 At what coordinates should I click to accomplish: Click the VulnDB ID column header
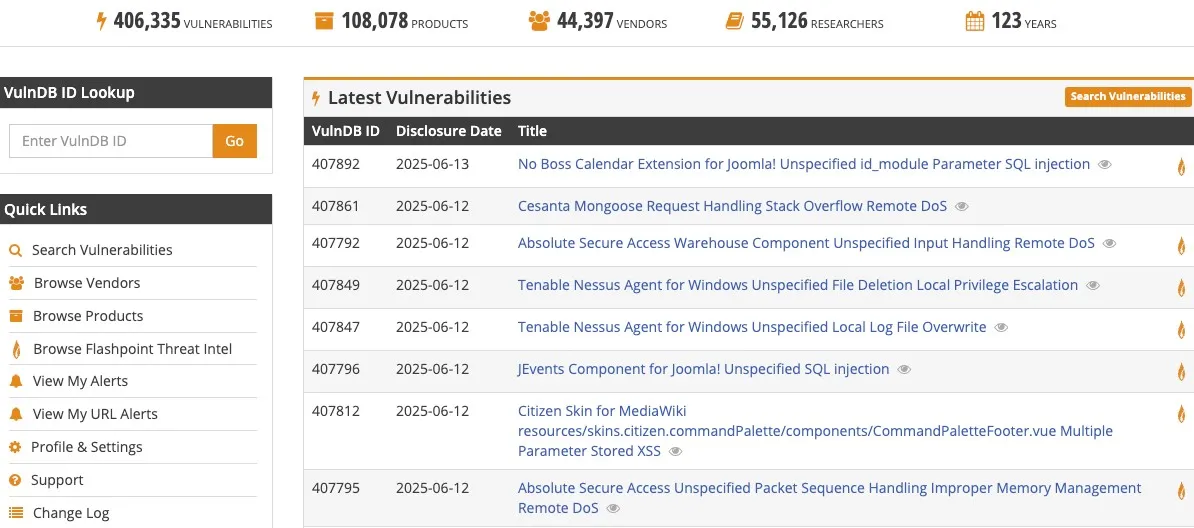(x=346, y=131)
